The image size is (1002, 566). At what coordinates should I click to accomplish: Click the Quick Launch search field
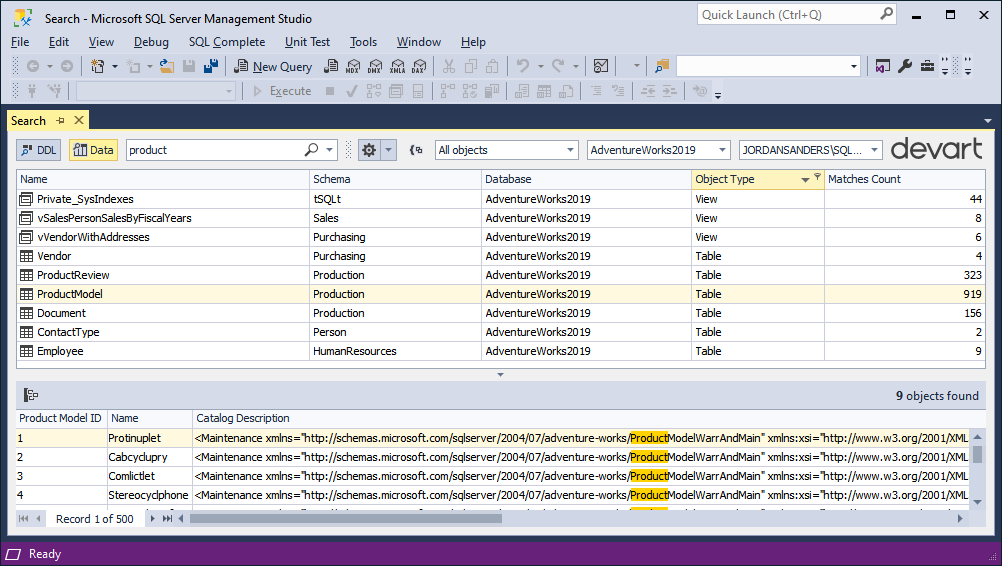pos(796,15)
